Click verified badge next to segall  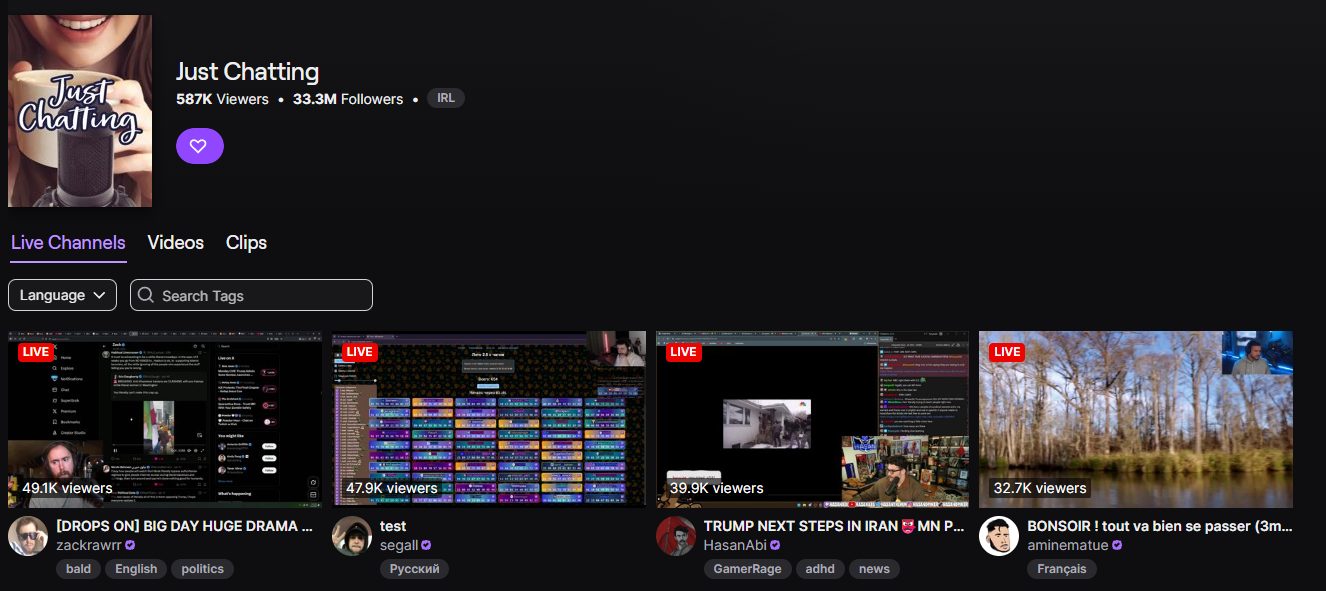click(x=426, y=546)
